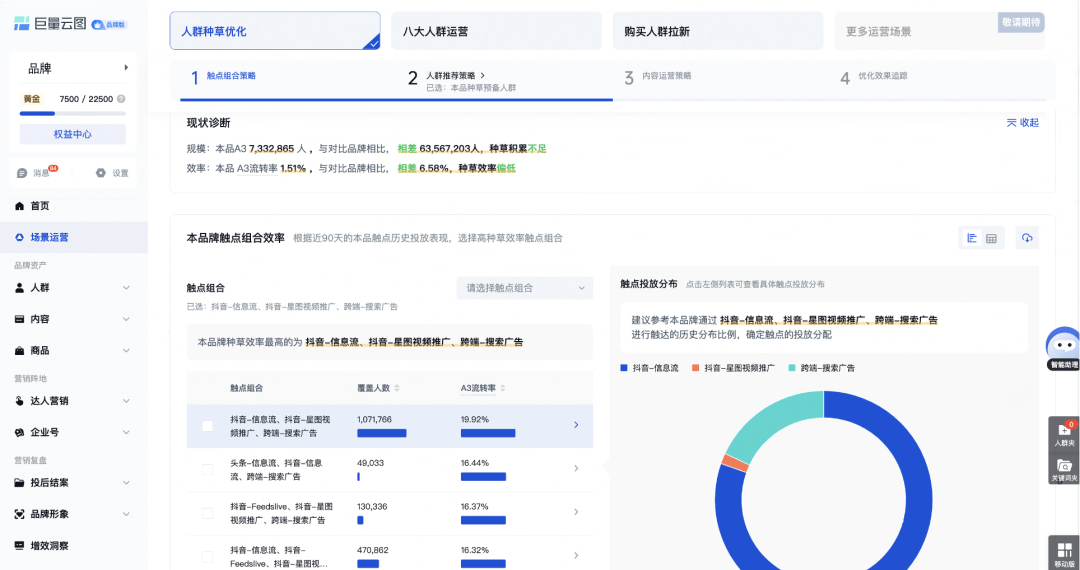Screen dimensions: 1080x570
Task: Click the 内容 sidebar icon
Action: (19, 319)
